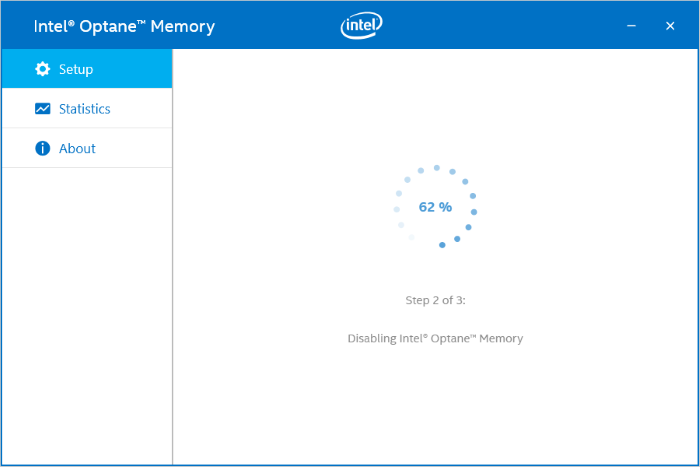
Task: Minimize the Intel Optane Memory window
Action: [632, 26]
